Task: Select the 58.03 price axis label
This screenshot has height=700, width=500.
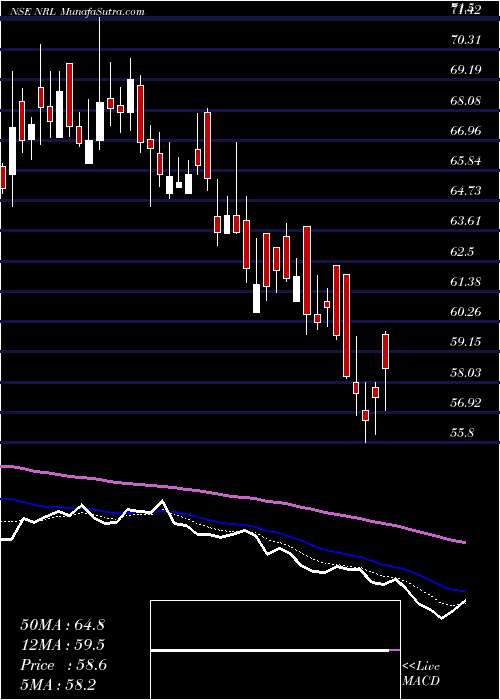Action: point(466,372)
